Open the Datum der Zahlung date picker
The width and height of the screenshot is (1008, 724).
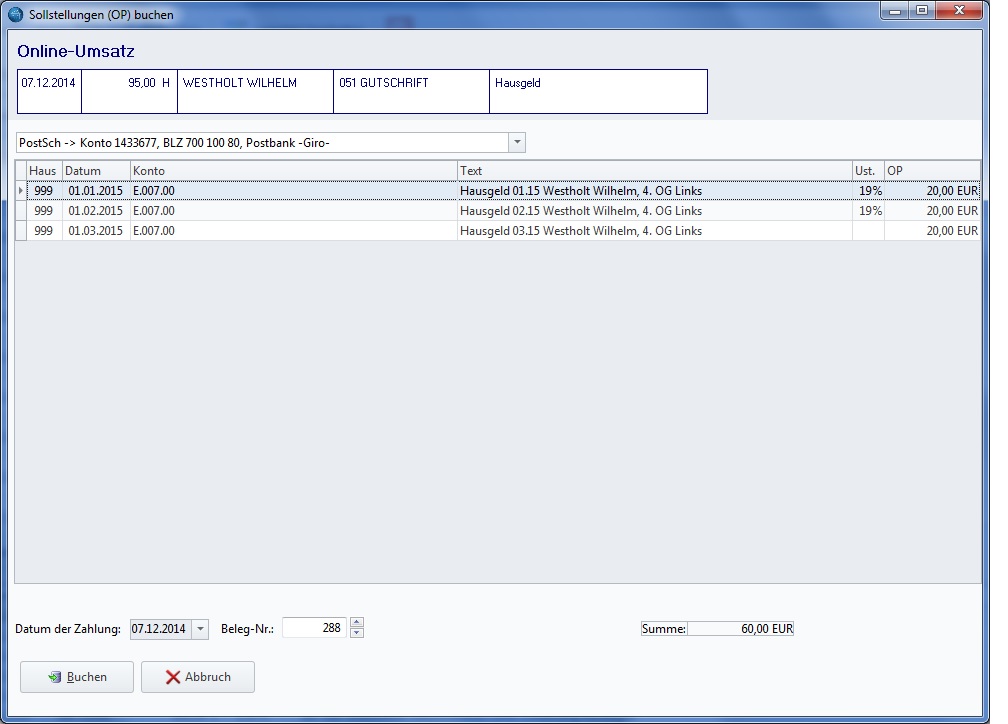click(200, 629)
